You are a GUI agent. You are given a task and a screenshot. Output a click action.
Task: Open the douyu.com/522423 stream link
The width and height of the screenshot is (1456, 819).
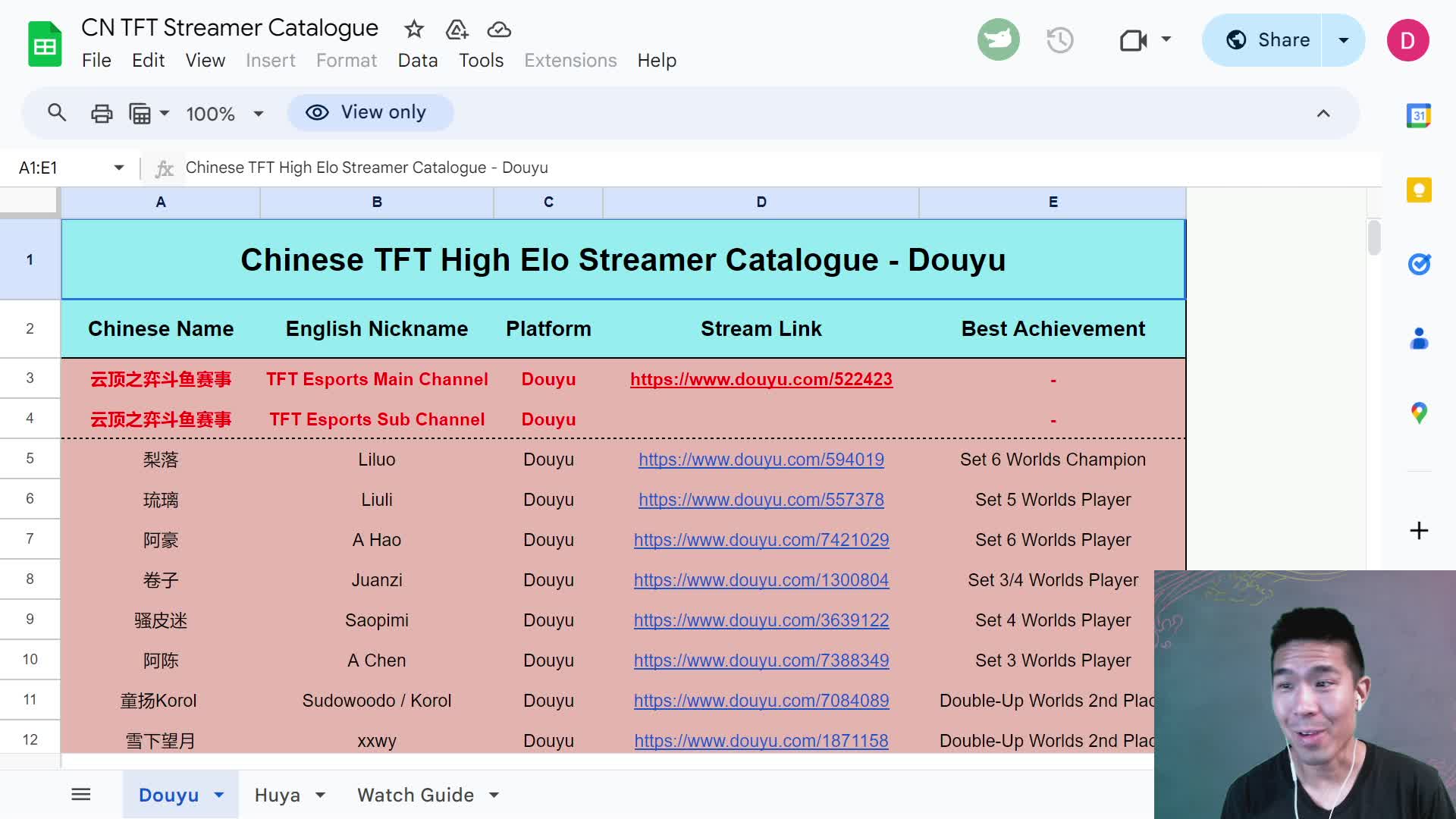click(761, 379)
